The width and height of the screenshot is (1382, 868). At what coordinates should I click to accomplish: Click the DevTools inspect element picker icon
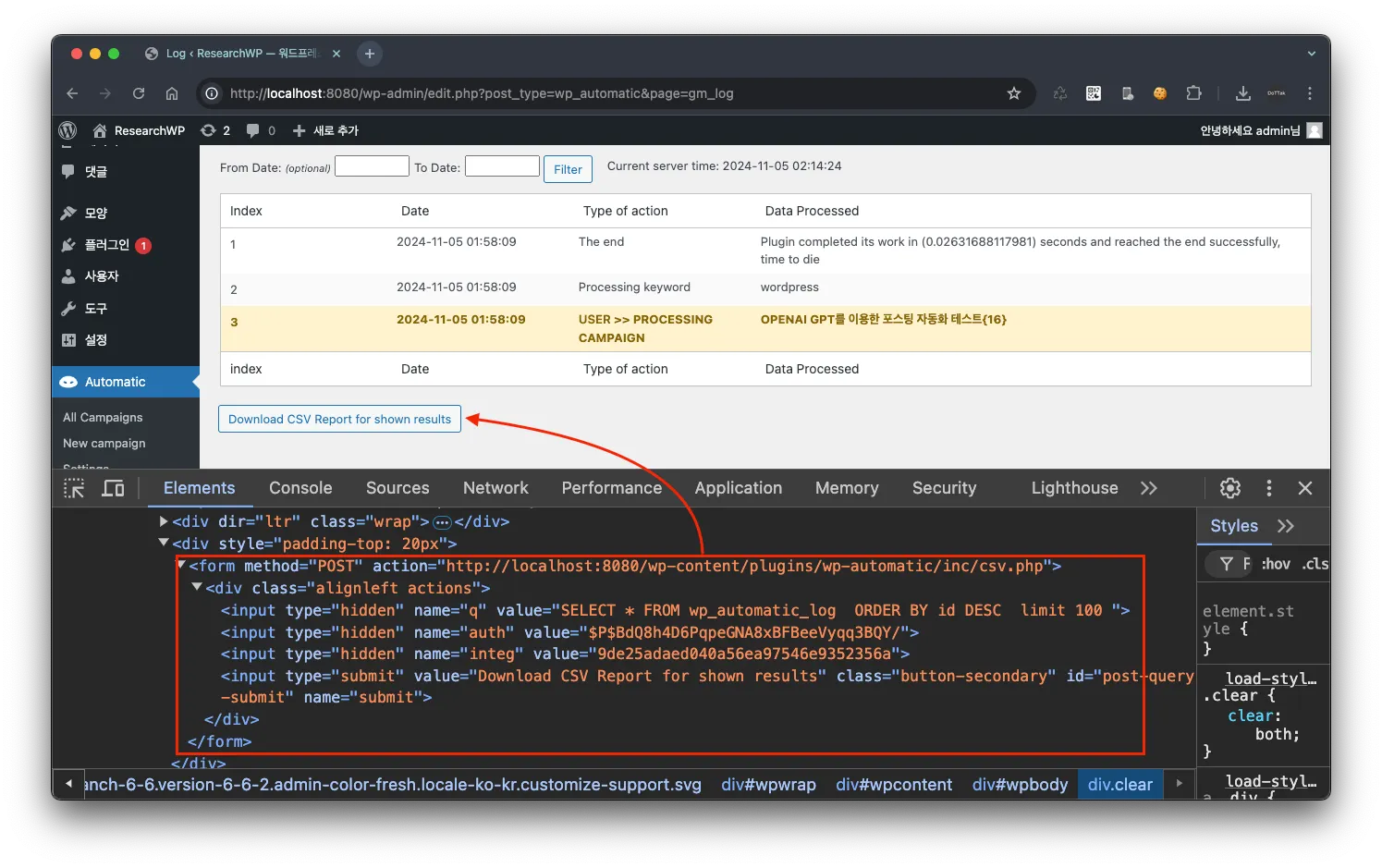[x=74, y=488]
